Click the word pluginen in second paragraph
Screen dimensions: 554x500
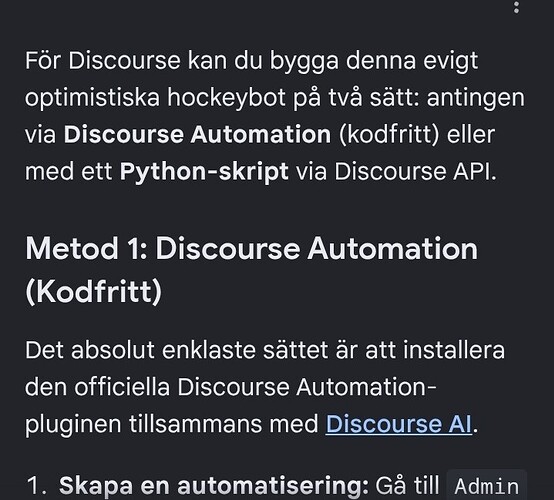(73, 424)
